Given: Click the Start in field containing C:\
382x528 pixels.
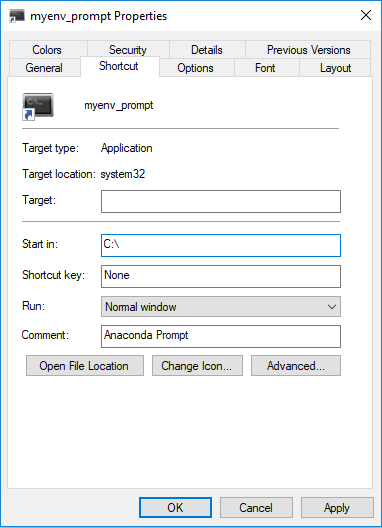Looking at the screenshot, I should [221, 245].
